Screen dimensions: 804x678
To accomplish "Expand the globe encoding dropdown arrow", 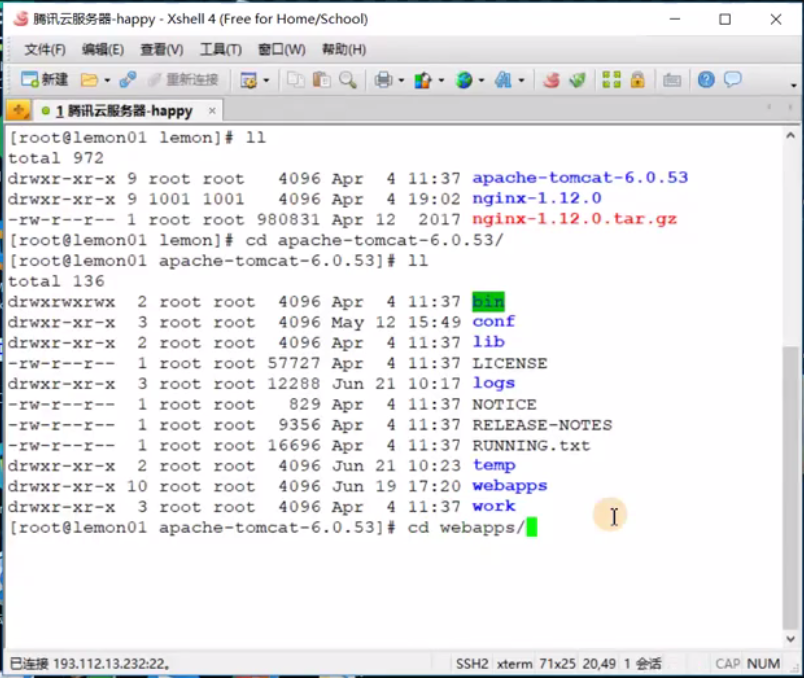I will click(481, 81).
